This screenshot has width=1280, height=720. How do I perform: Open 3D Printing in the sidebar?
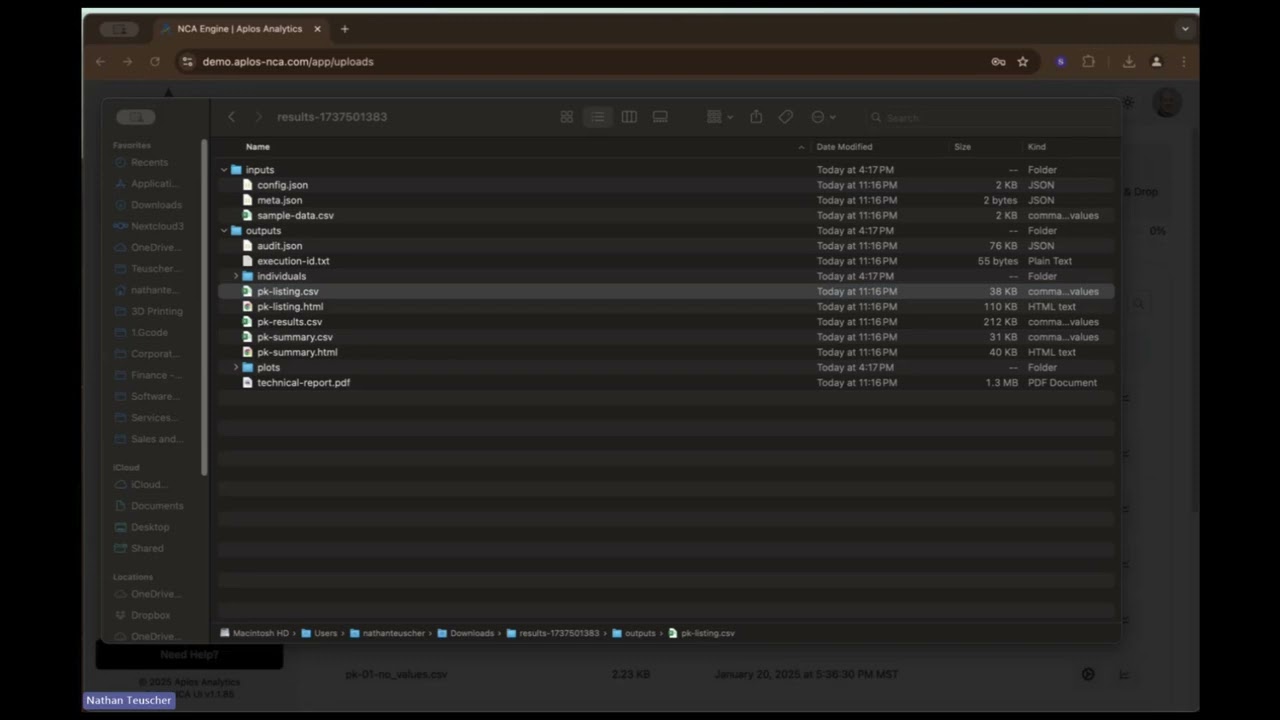pyautogui.click(x=157, y=311)
